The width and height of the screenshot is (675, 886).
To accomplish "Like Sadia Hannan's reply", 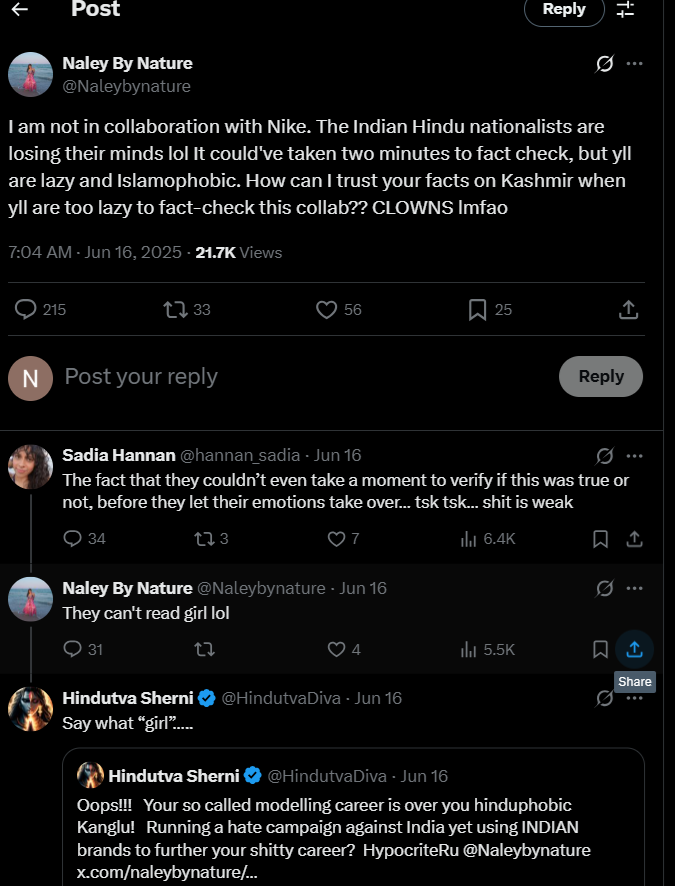I will coord(337,539).
